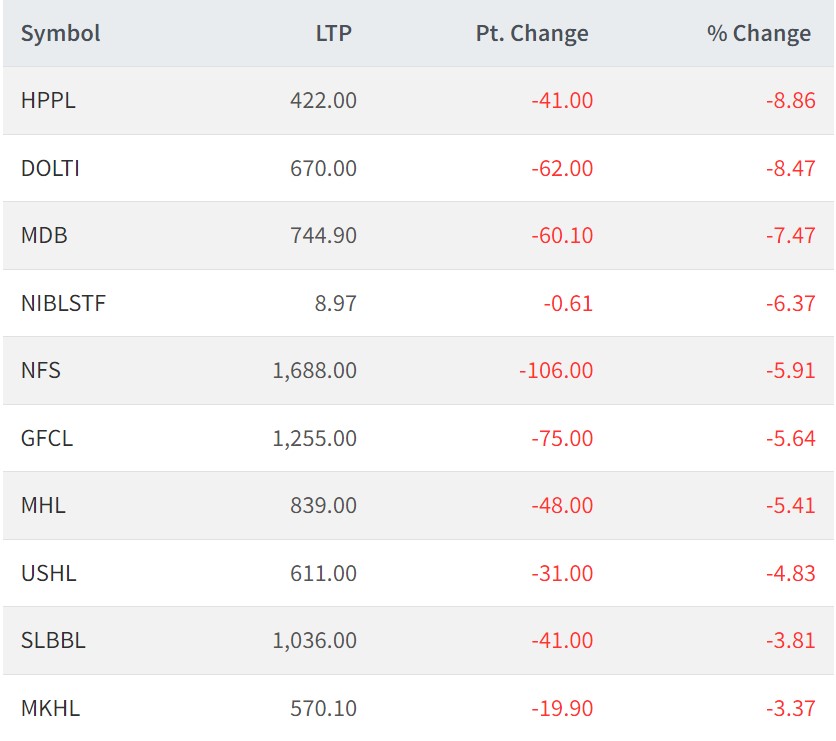Viewport: 836px width, 741px height.
Task: Click the HPPL stock symbol
Action: (x=48, y=101)
